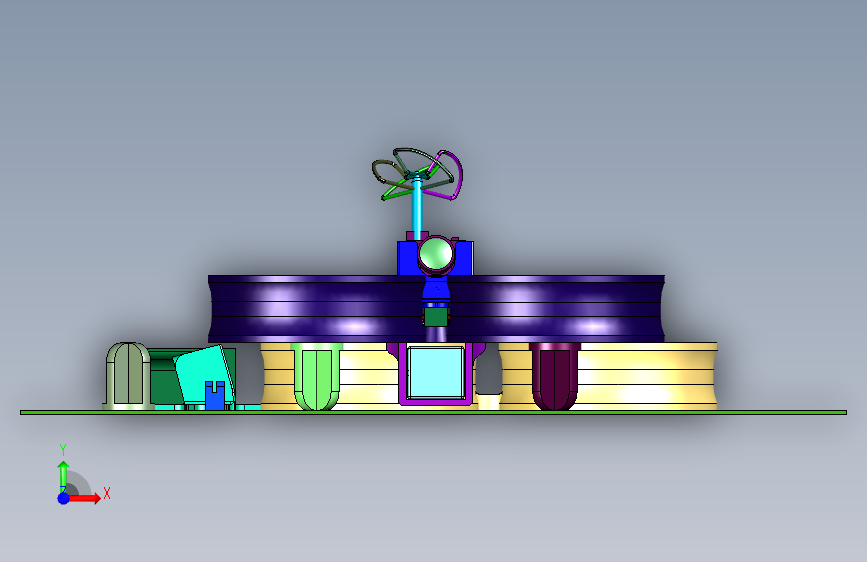Screen dimensions: 867x562
Task: Click the green Y axis arrow of triad
Action: click(x=63, y=475)
